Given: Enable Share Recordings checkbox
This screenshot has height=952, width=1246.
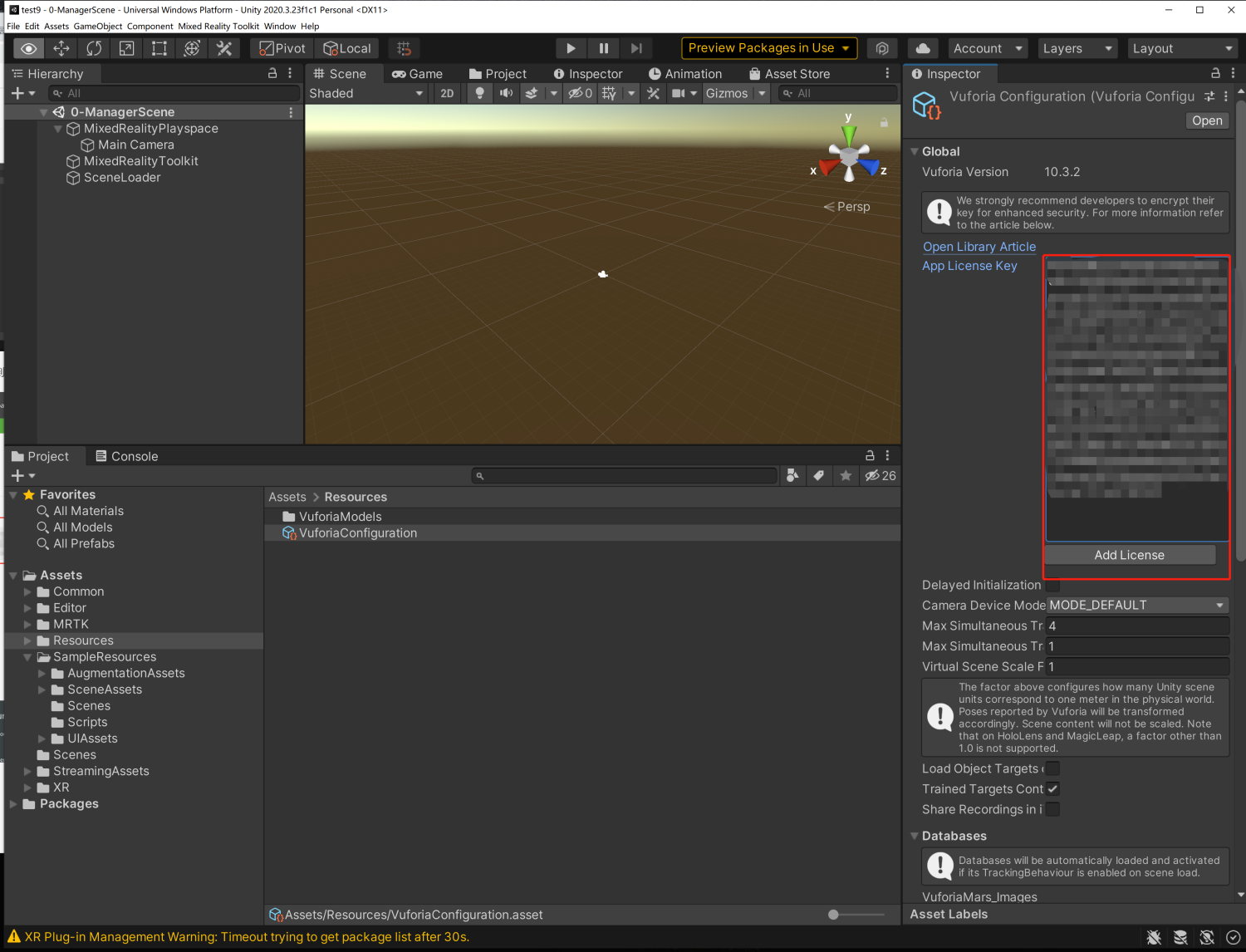Looking at the screenshot, I should [x=1052, y=809].
